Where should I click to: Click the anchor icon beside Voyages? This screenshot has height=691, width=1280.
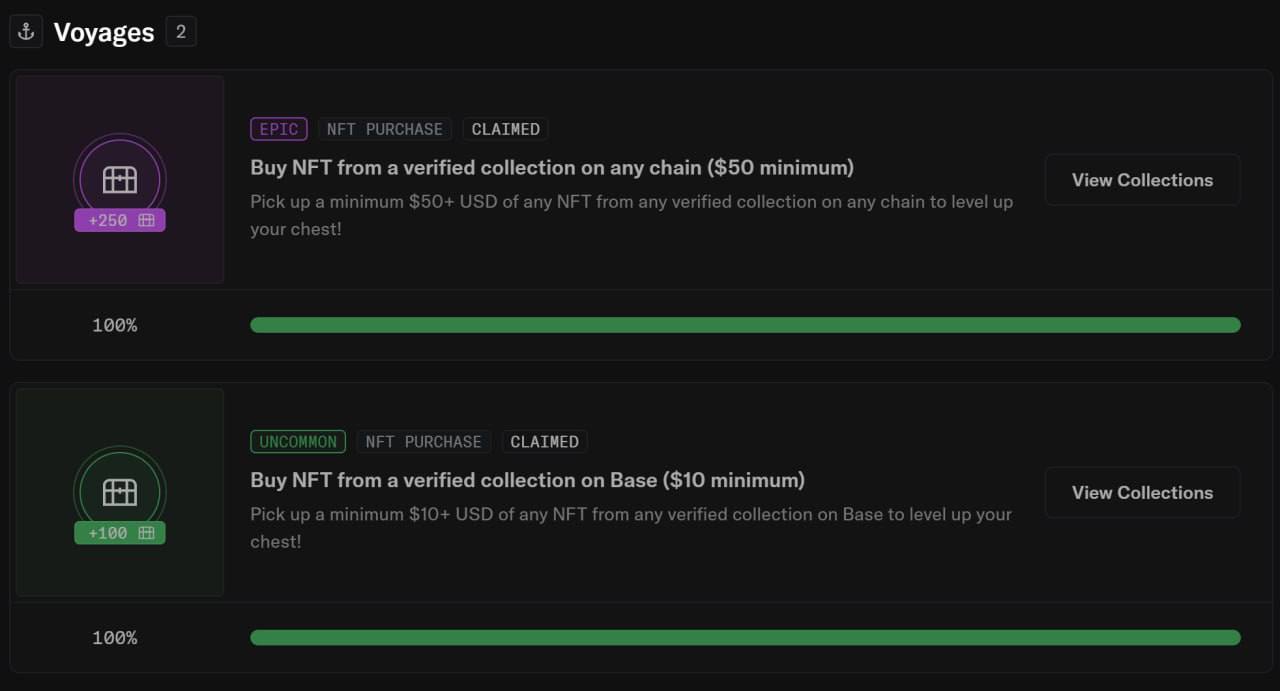coord(26,32)
